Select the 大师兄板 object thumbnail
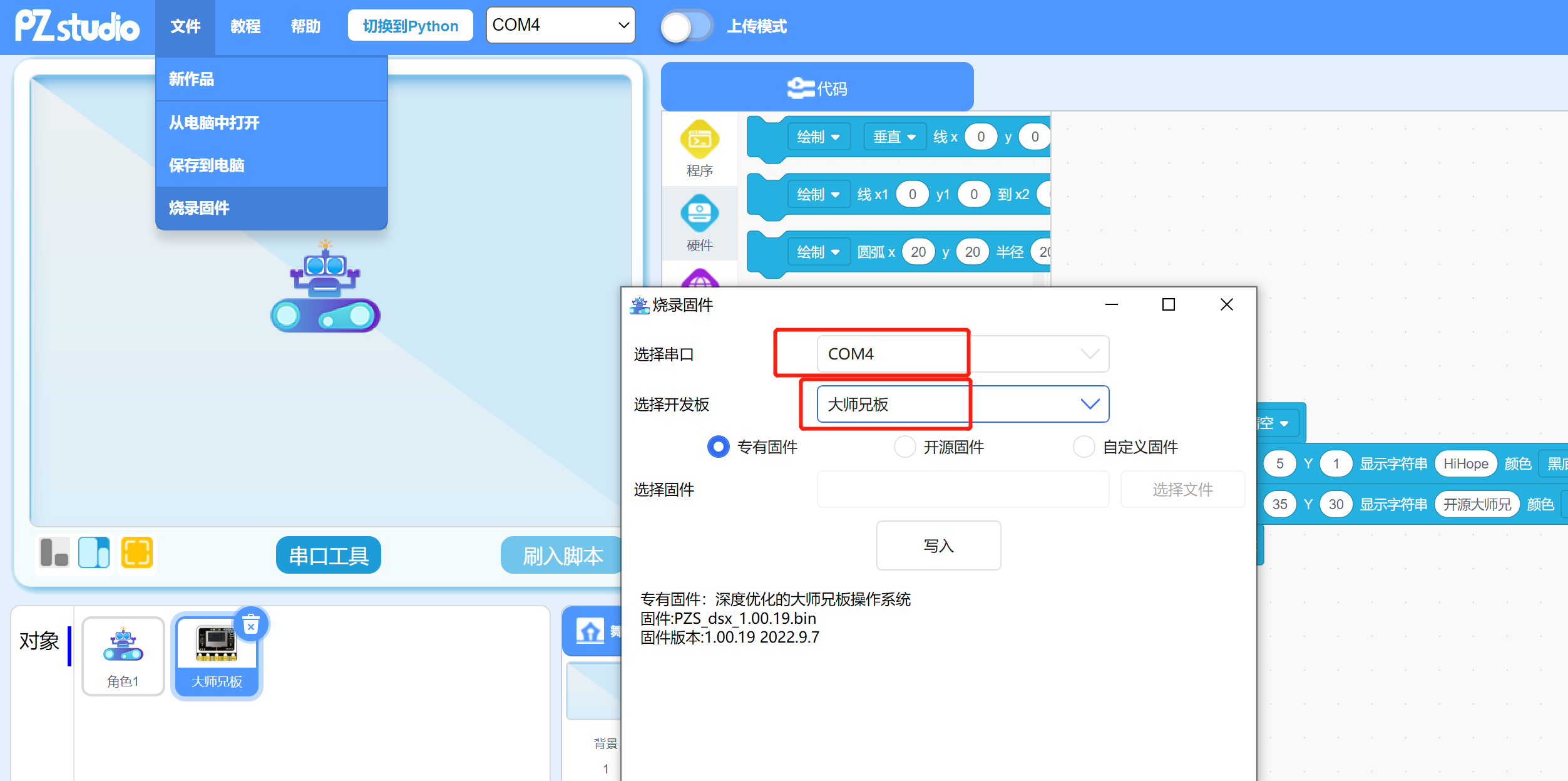 [217, 656]
